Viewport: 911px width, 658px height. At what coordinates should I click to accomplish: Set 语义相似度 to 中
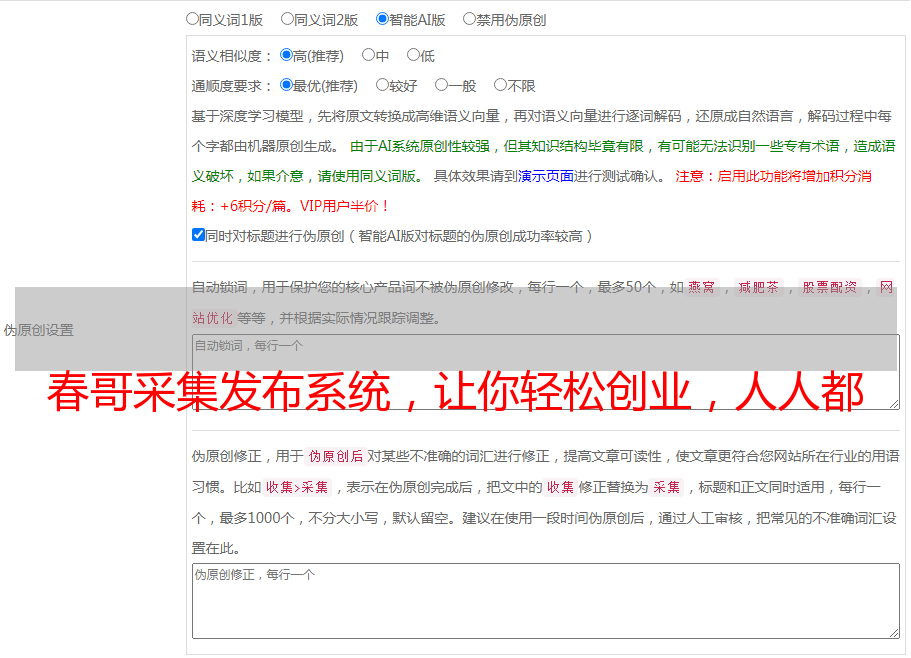[368, 55]
